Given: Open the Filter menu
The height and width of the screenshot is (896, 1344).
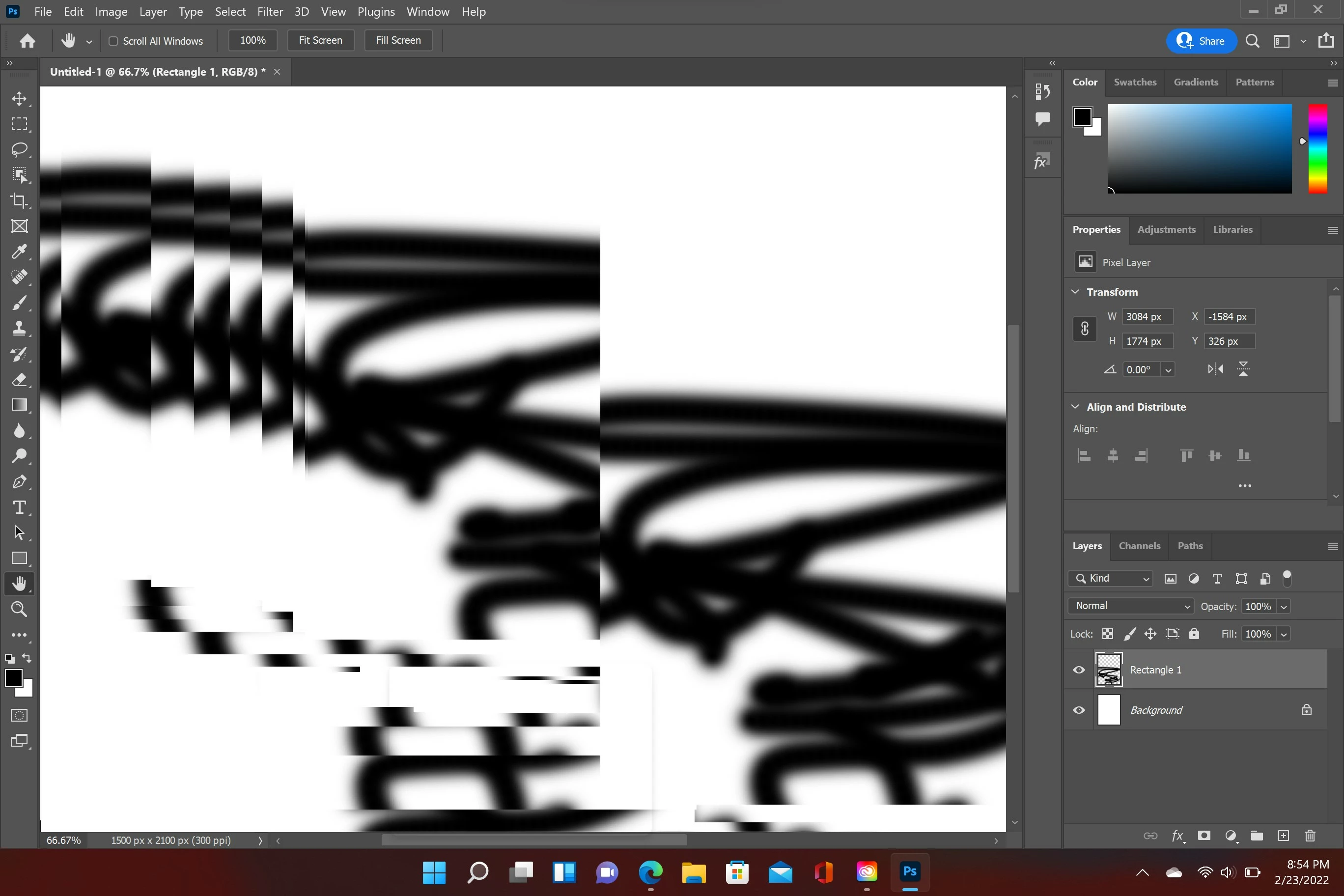Looking at the screenshot, I should [x=270, y=11].
